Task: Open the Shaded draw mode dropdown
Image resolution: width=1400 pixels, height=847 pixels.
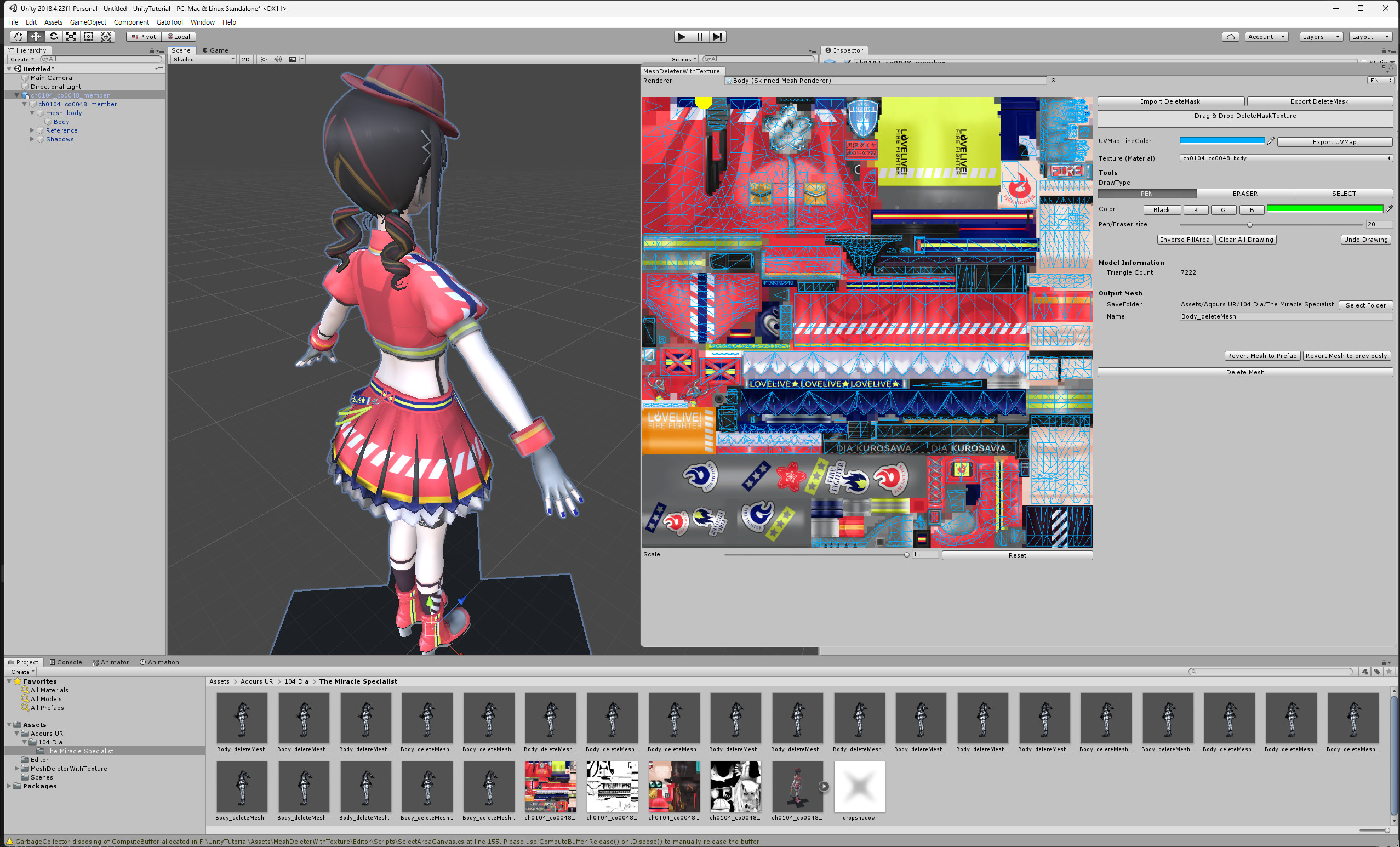Action: 203,59
